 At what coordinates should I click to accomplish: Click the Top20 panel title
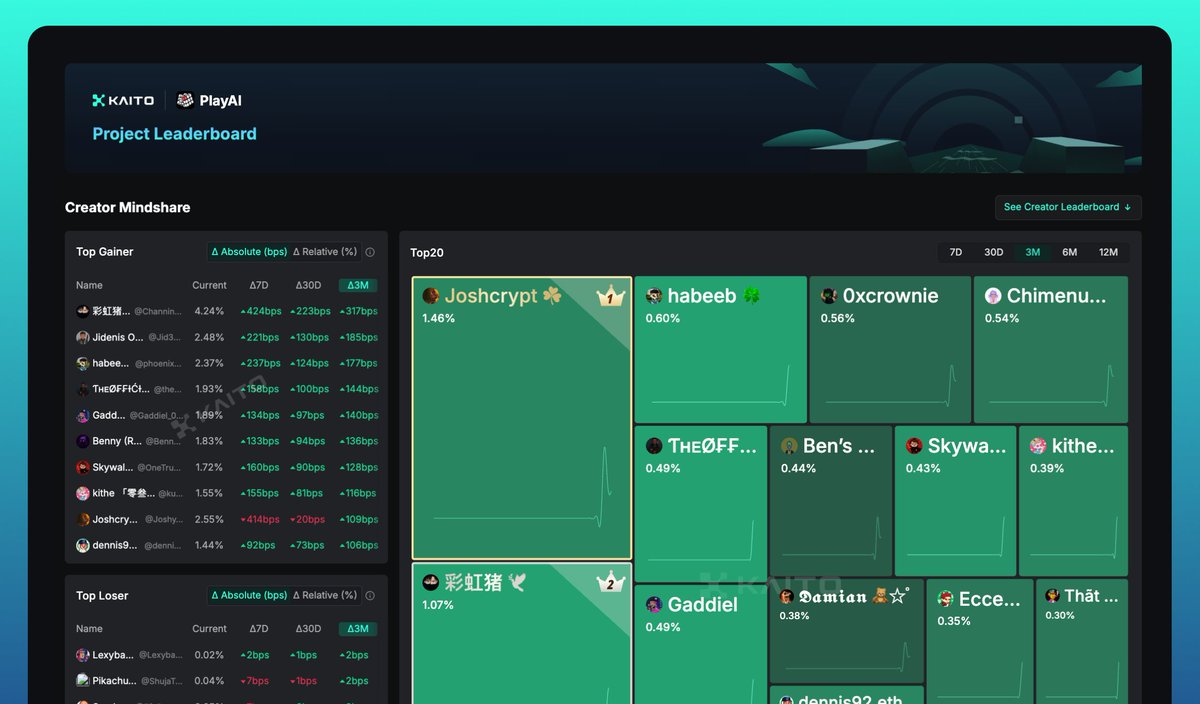click(427, 253)
